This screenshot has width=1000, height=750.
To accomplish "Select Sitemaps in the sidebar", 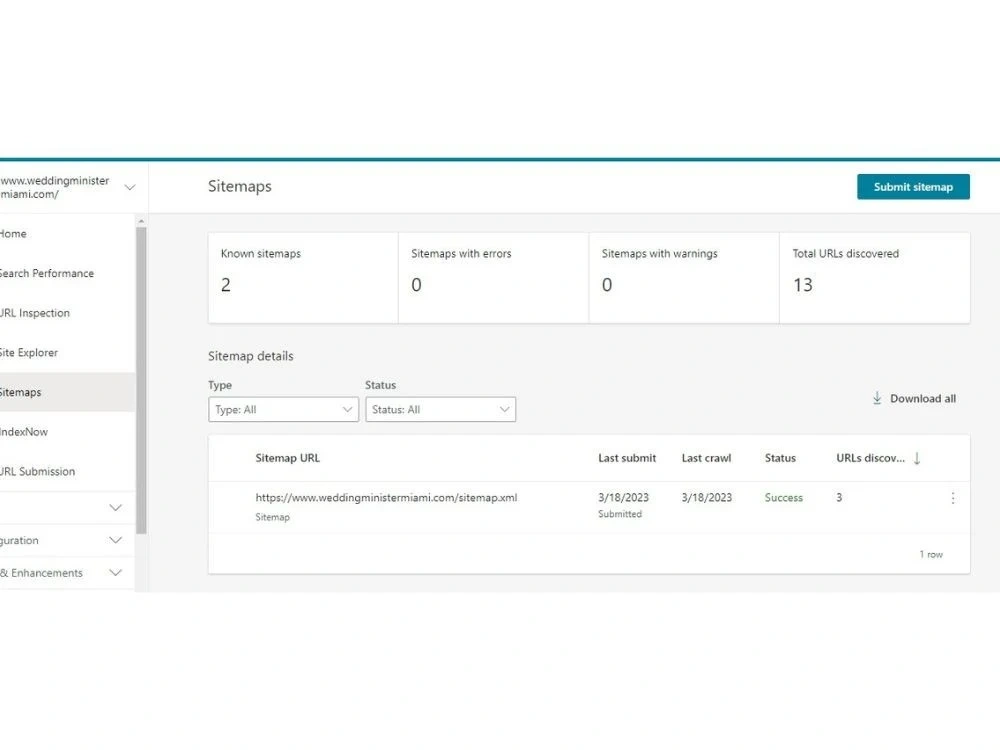I will tap(68, 392).
